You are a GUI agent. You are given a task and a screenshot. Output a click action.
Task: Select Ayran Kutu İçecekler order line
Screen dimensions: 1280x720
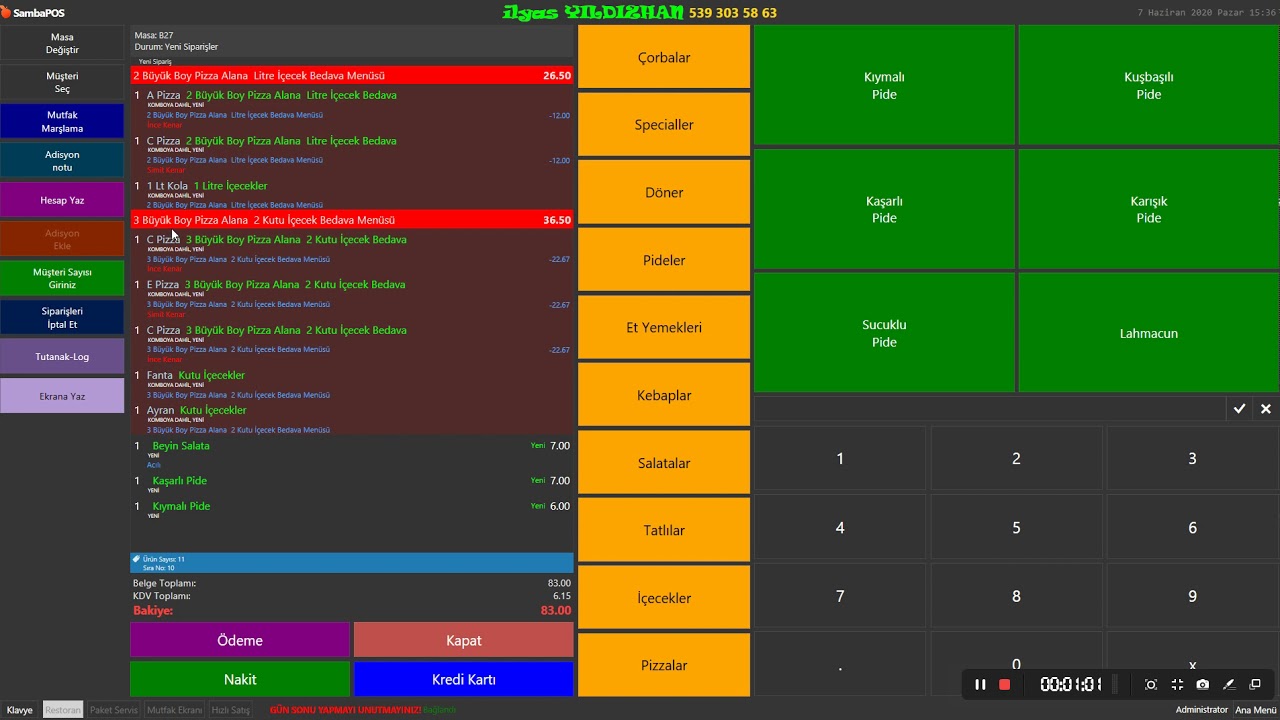pyautogui.click(x=352, y=419)
